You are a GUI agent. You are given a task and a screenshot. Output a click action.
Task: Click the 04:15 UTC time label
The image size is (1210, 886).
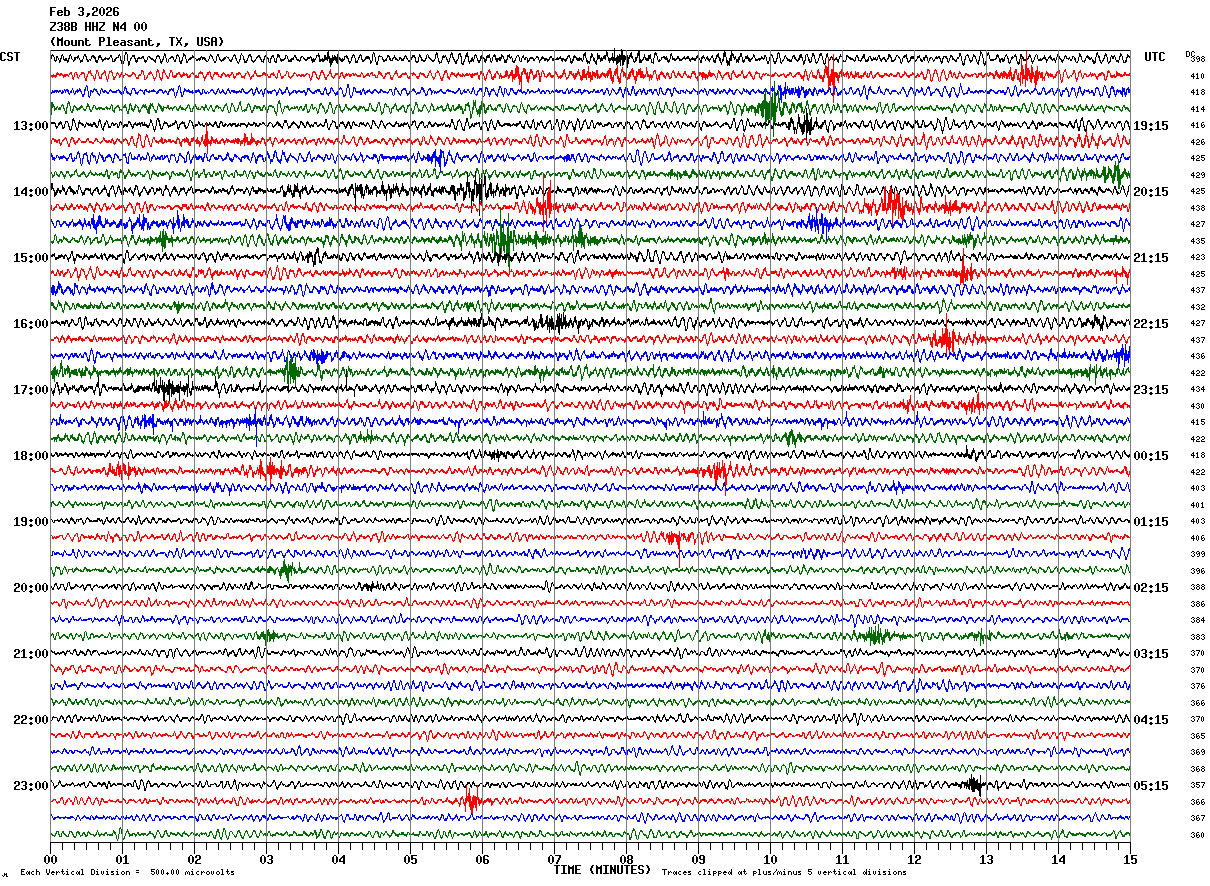pyautogui.click(x=1151, y=720)
